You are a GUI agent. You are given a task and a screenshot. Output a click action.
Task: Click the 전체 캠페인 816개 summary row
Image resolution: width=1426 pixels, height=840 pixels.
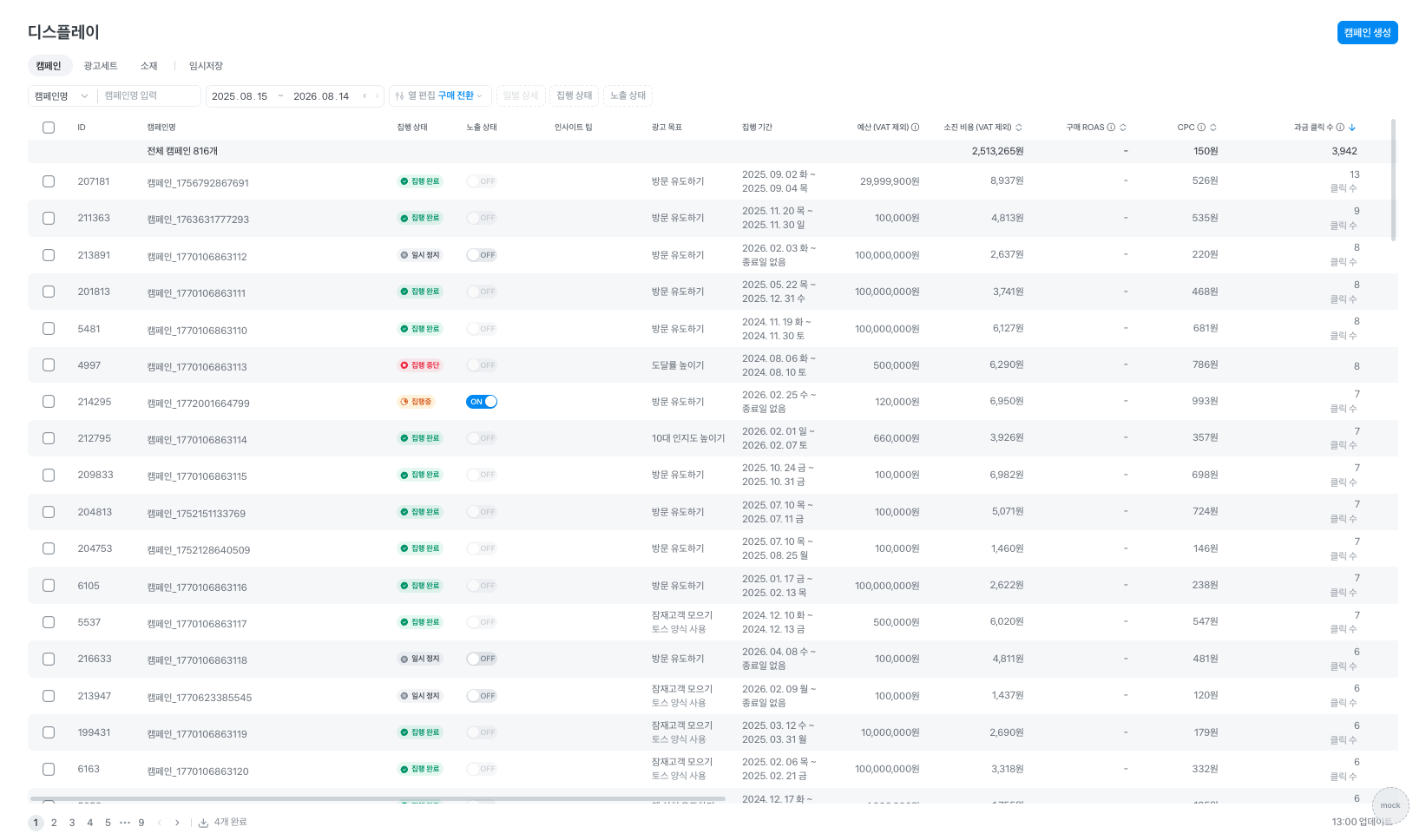pyautogui.click(x=713, y=151)
